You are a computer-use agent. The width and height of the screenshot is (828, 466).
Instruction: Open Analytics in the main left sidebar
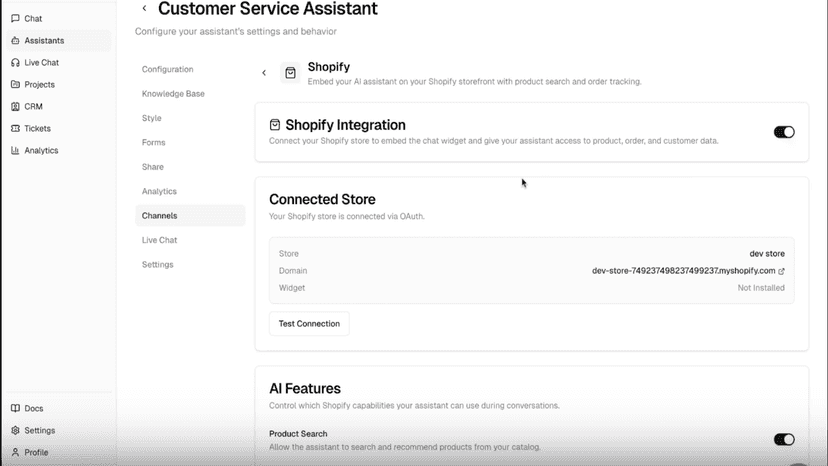[57, 151]
